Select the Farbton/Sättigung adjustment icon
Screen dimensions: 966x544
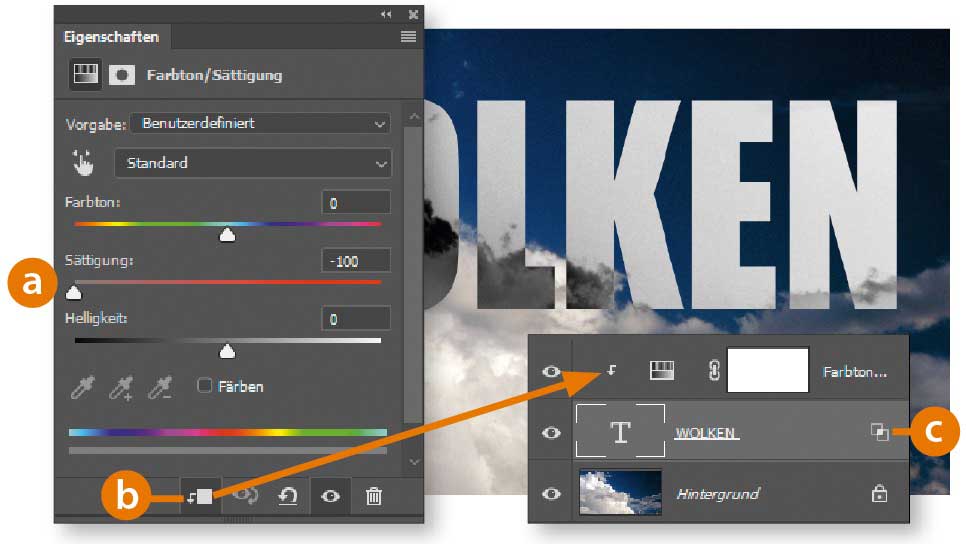85,75
